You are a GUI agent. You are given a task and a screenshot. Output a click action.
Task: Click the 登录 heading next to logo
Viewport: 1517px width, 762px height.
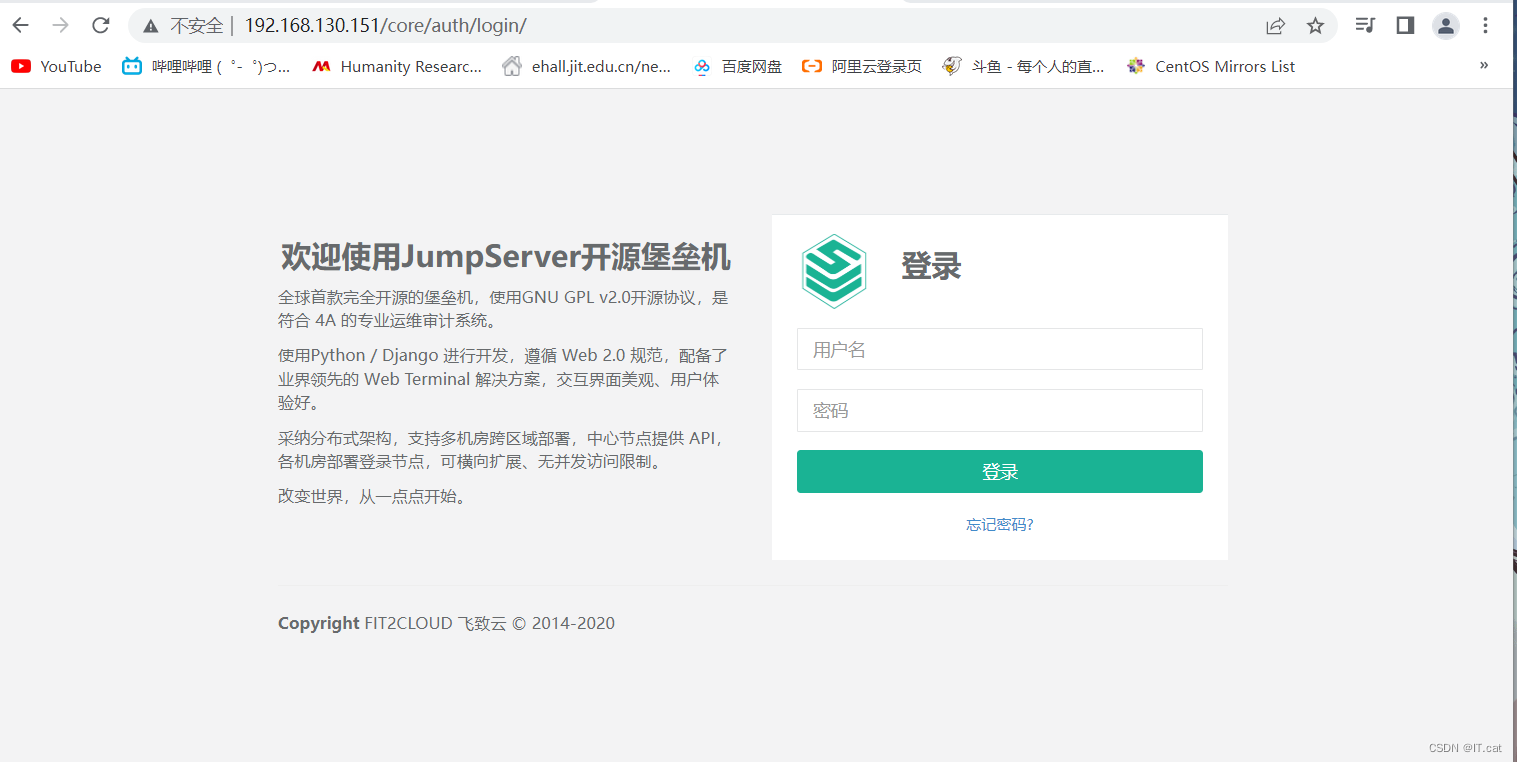pyautogui.click(x=931, y=266)
